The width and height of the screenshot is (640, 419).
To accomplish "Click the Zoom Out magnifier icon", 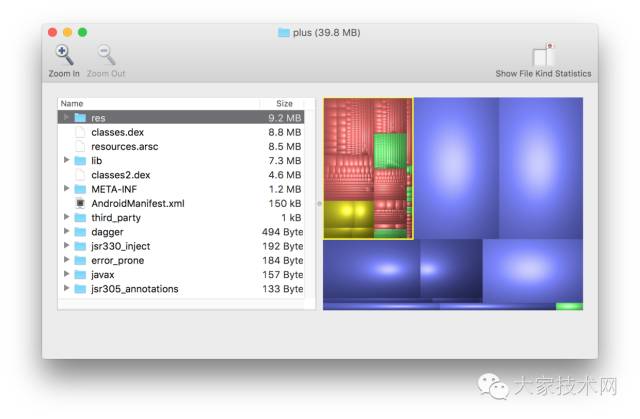I will pos(106,55).
